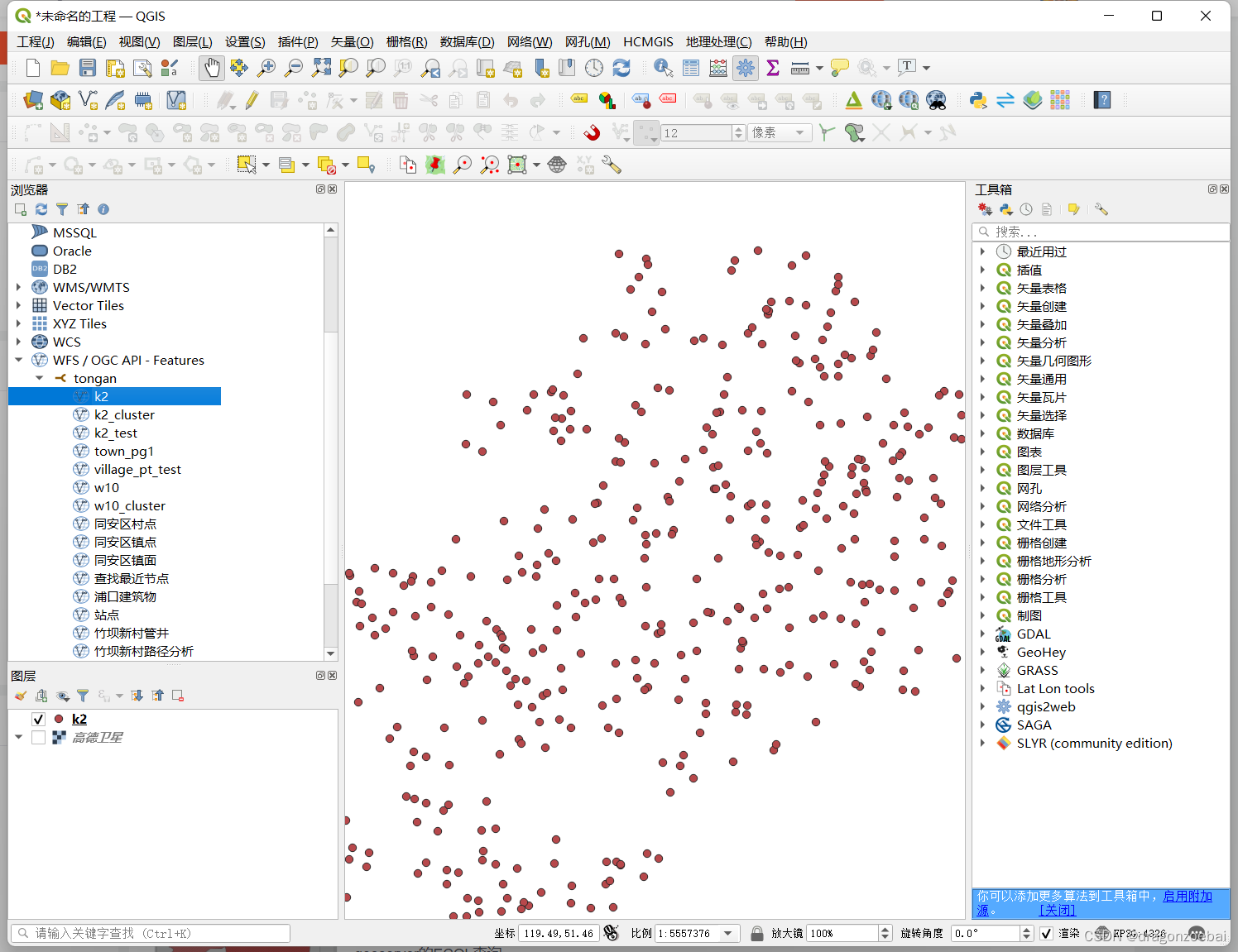1238x952 pixels.
Task: Click the Open Project folder icon
Action: 60,68
